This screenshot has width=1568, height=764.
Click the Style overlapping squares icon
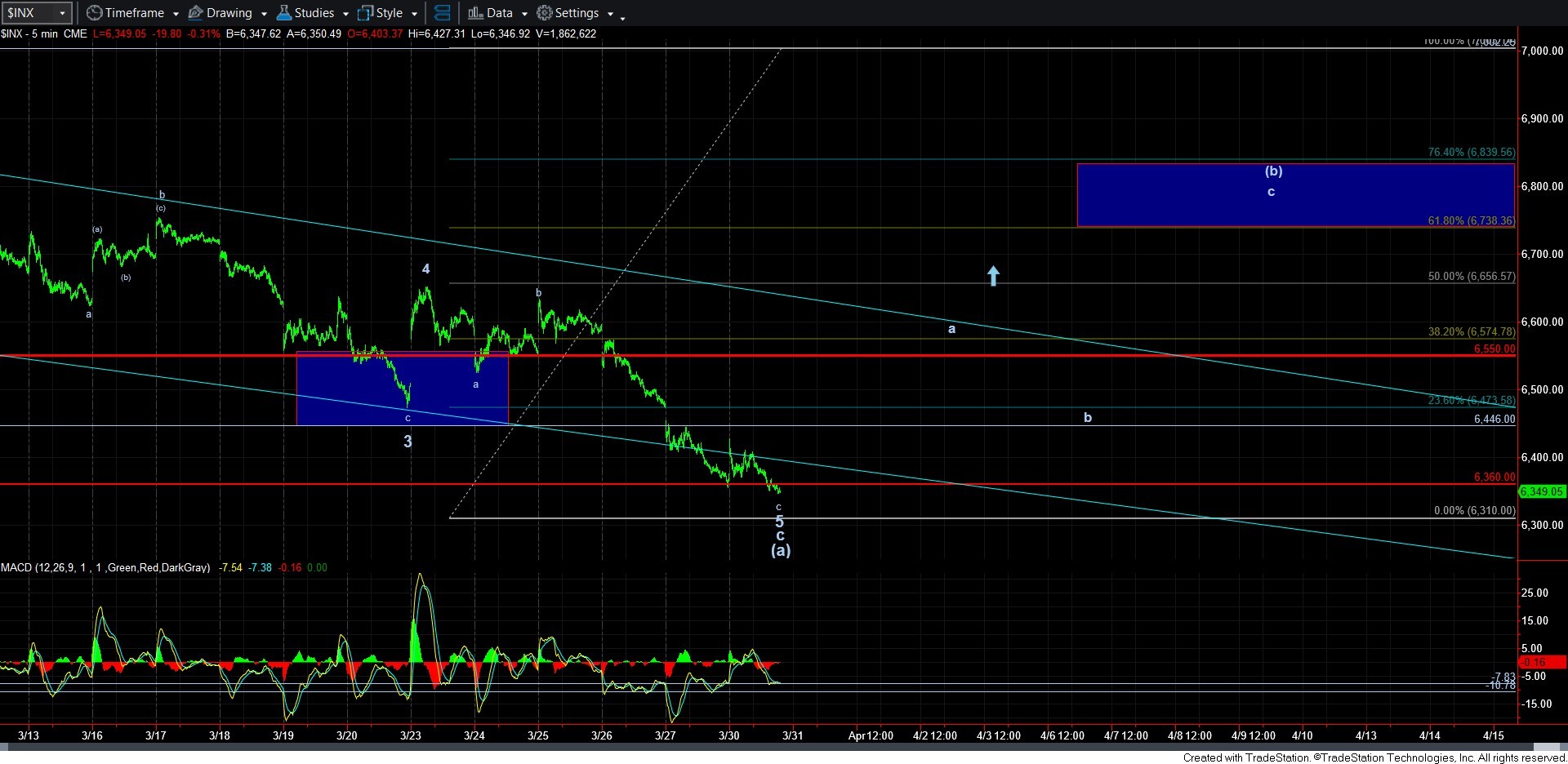coord(366,13)
